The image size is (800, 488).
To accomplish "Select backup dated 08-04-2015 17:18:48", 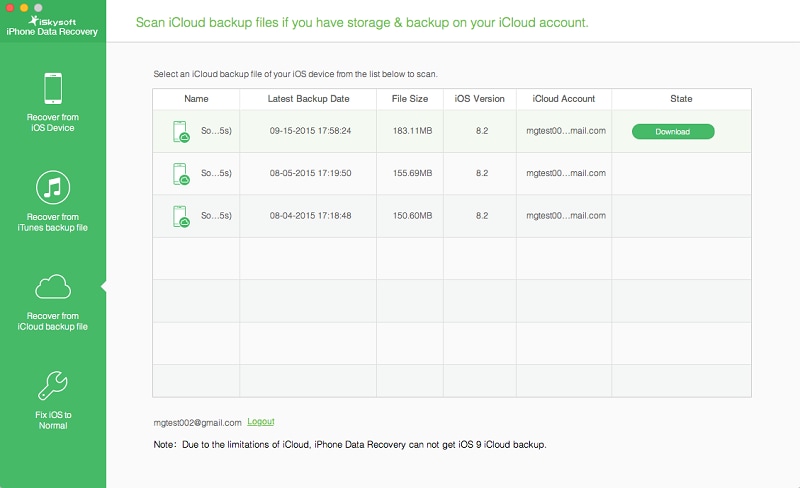I will (310, 215).
